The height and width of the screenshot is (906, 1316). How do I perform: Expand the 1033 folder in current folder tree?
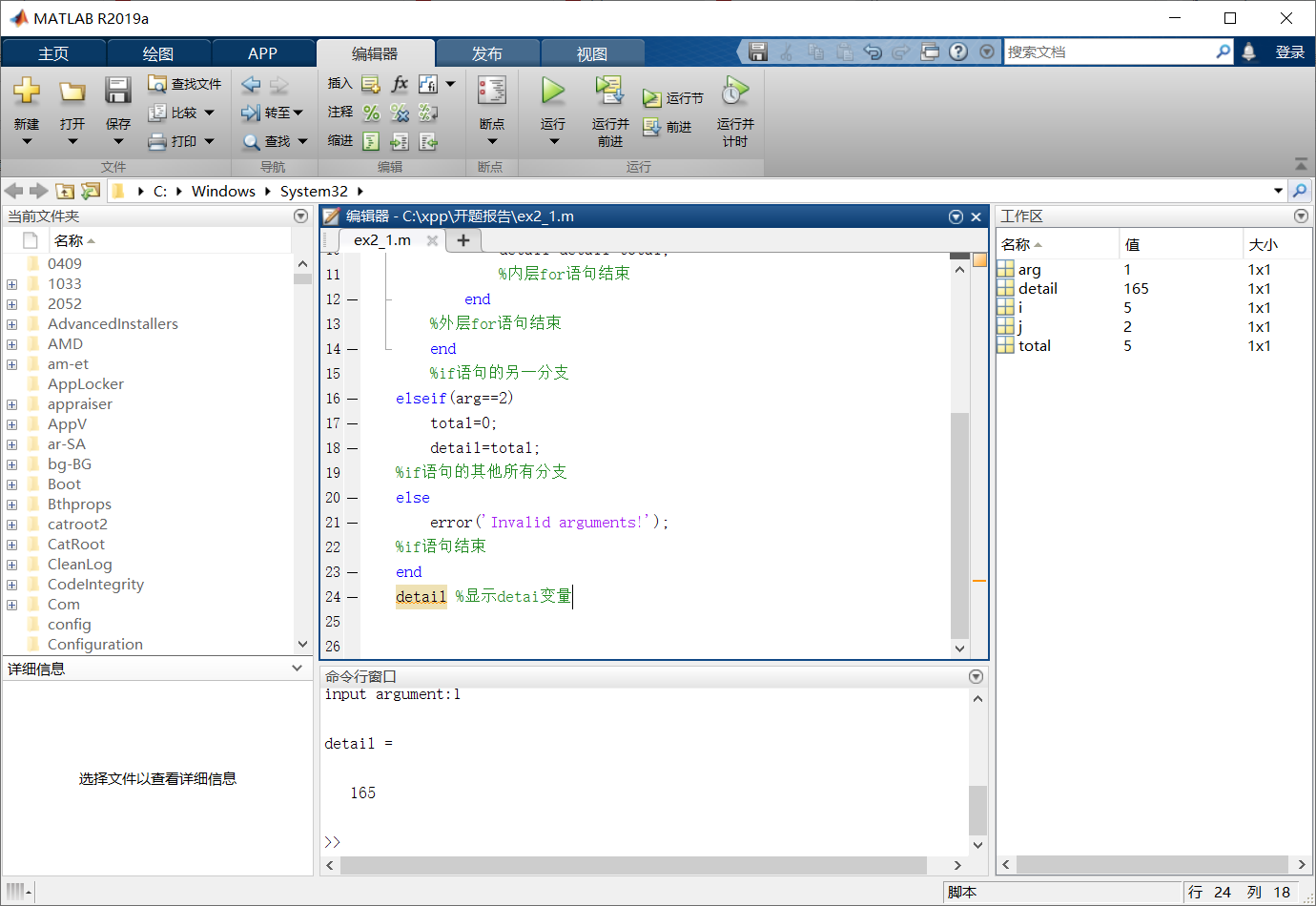(11, 284)
